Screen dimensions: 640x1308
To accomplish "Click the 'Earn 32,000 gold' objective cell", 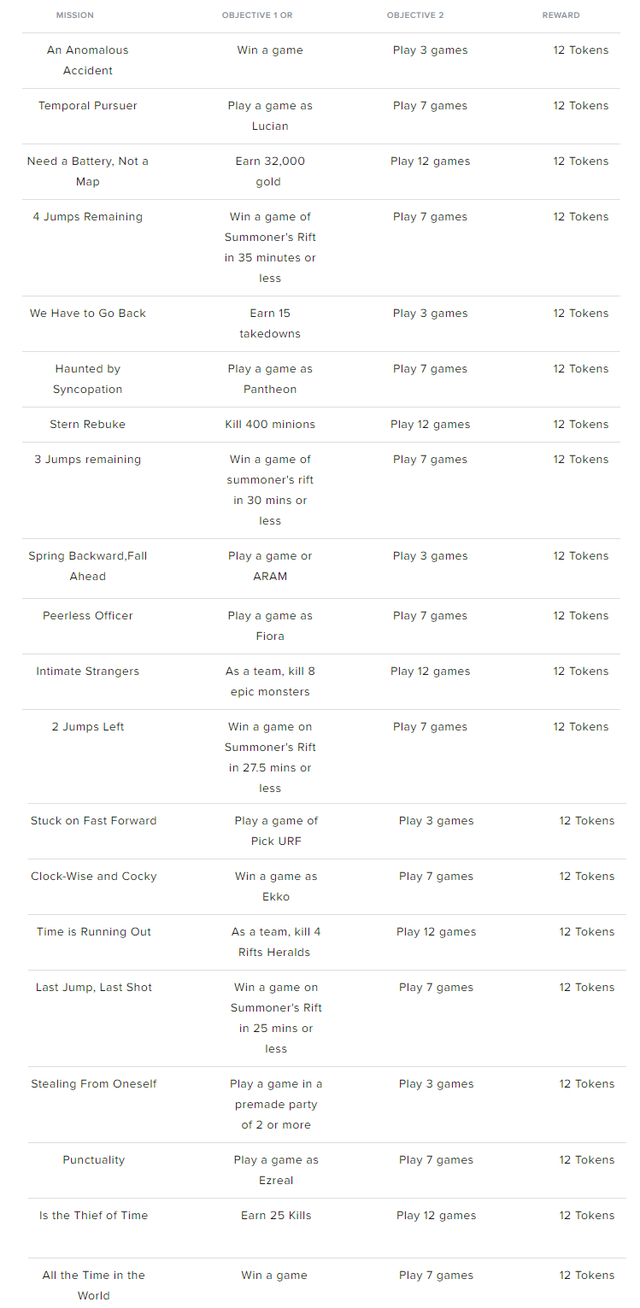I will 270,171.
